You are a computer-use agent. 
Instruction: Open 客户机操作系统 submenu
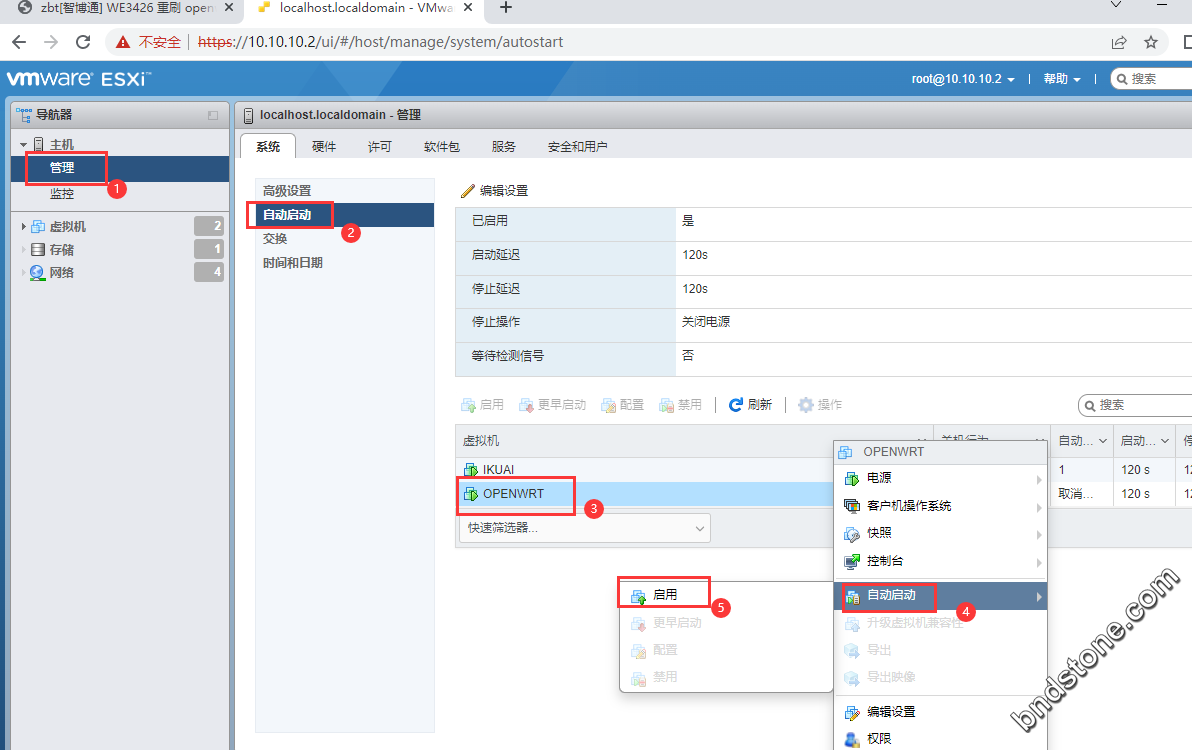tap(941, 506)
